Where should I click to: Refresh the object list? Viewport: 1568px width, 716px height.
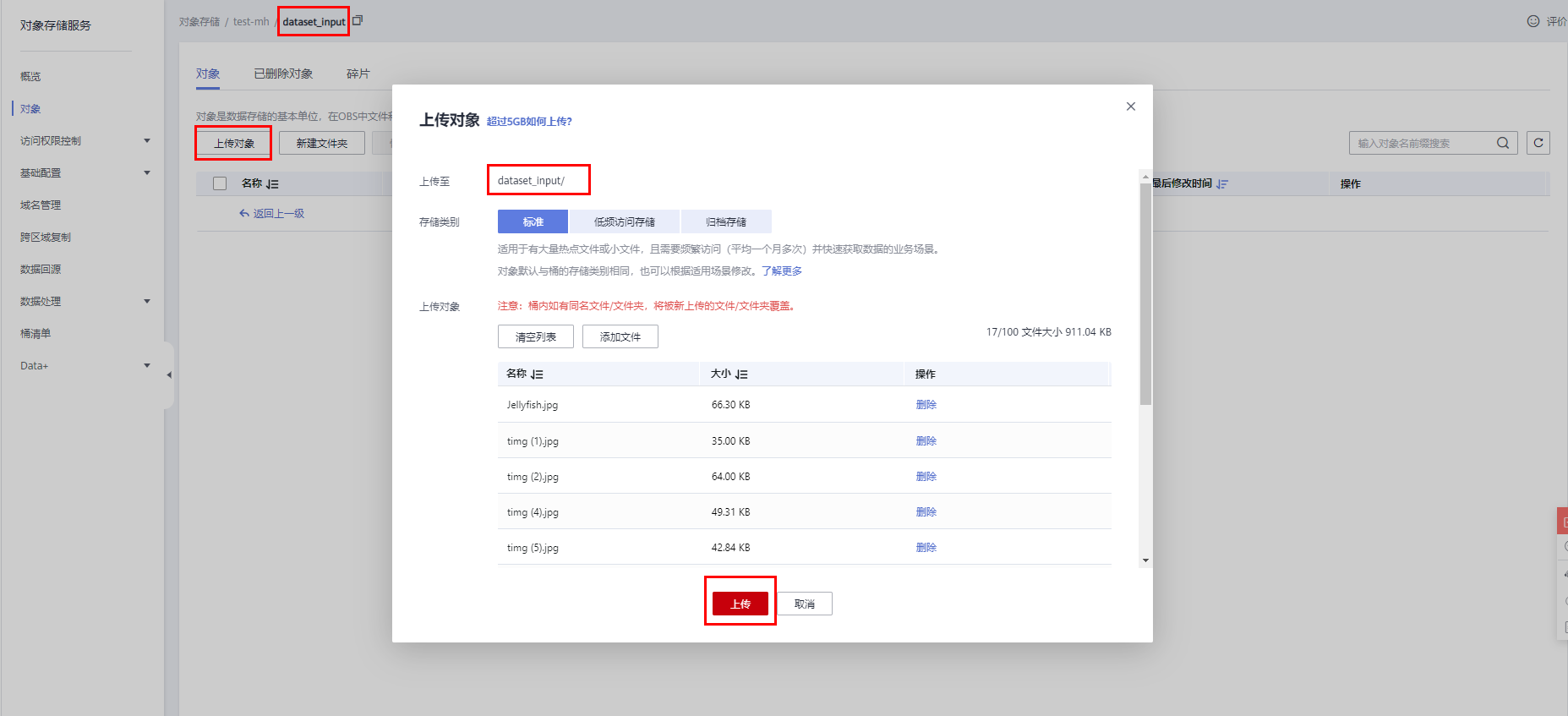1538,143
